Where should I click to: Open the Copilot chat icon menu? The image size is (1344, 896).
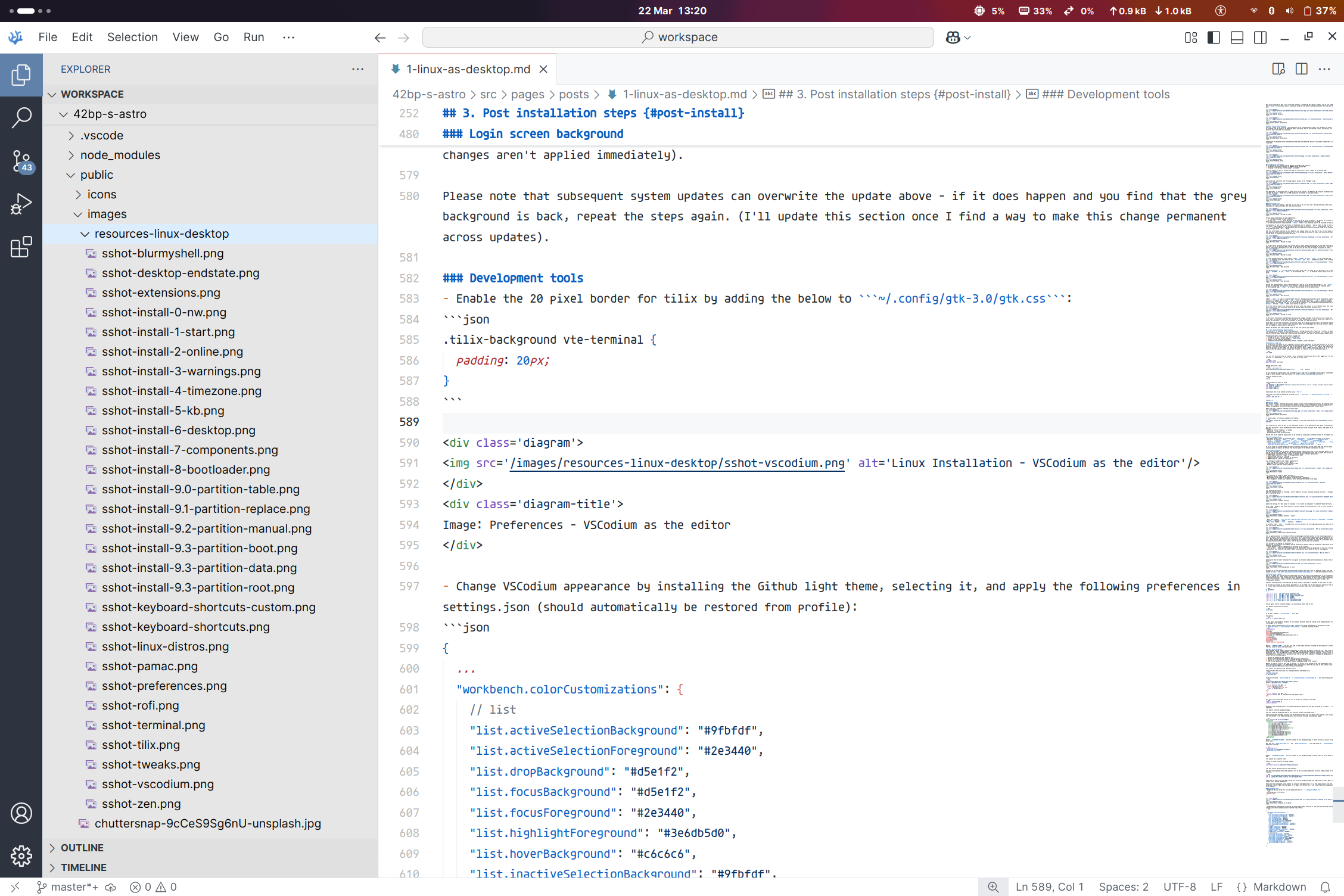coord(958,38)
